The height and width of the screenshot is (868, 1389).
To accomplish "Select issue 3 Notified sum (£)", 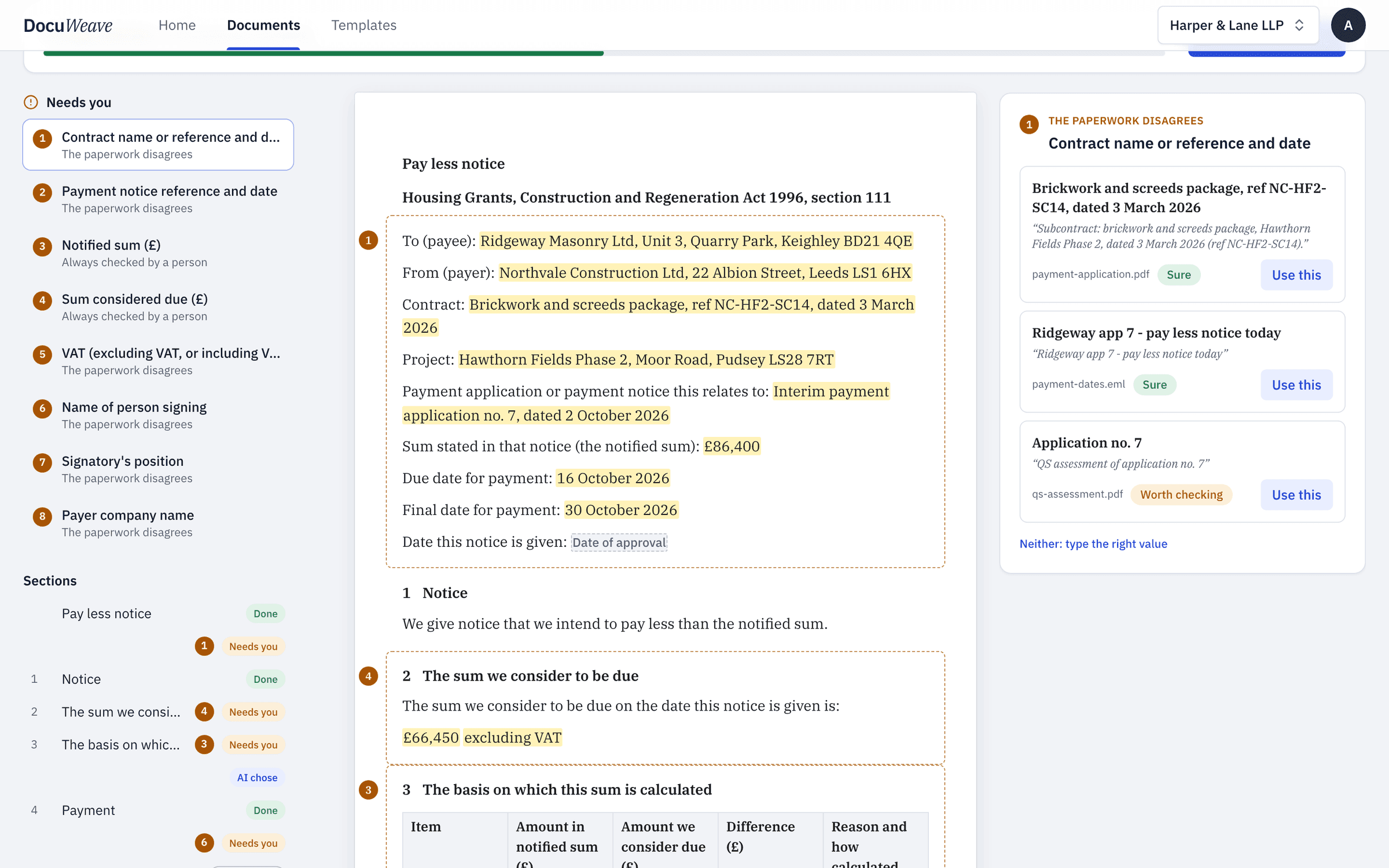I will [158, 253].
